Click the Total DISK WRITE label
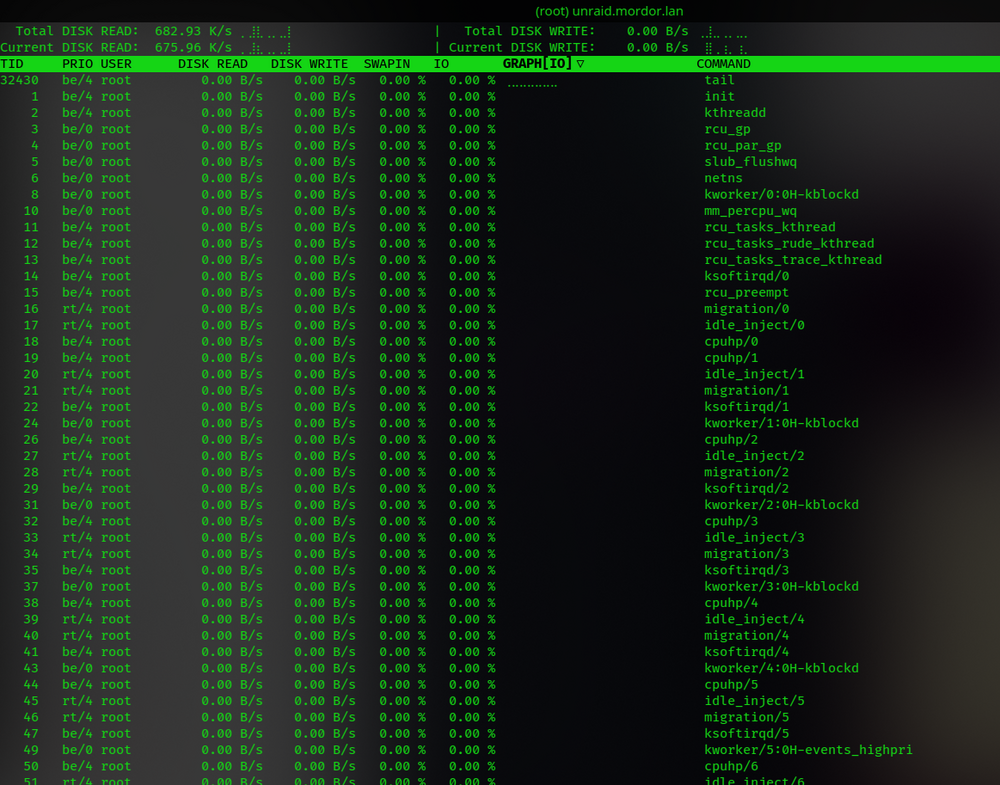Viewport: 1000px width, 785px height. coord(529,31)
